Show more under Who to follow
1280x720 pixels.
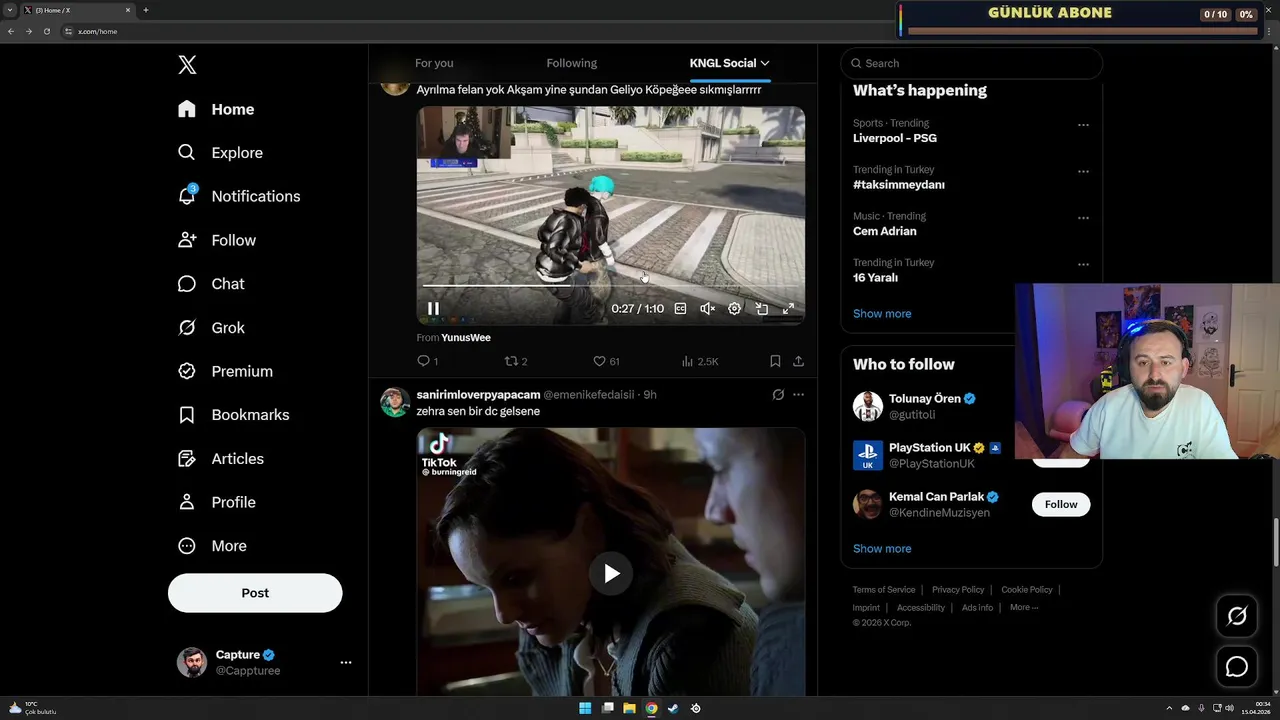pyautogui.click(x=882, y=549)
